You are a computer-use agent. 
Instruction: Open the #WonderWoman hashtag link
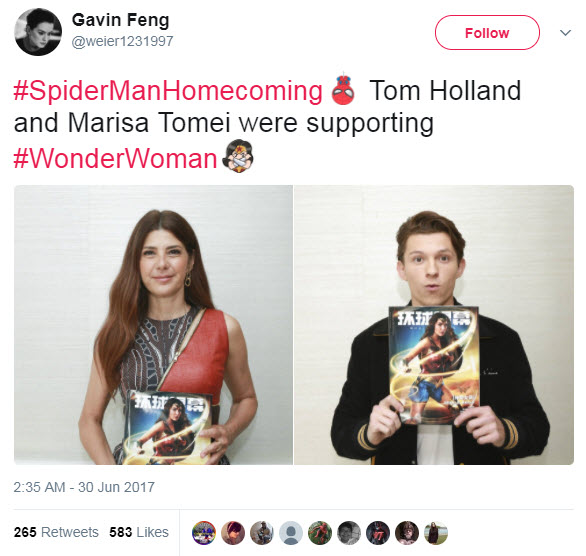coord(115,158)
